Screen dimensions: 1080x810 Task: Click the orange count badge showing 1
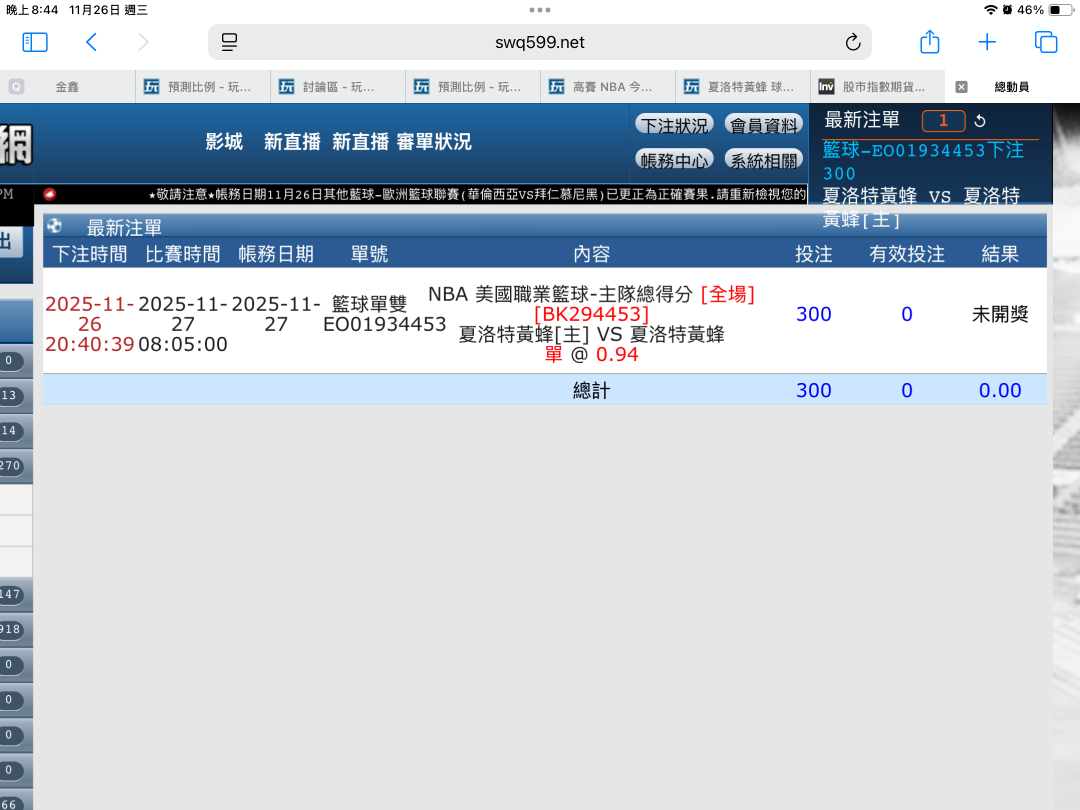[x=944, y=121]
